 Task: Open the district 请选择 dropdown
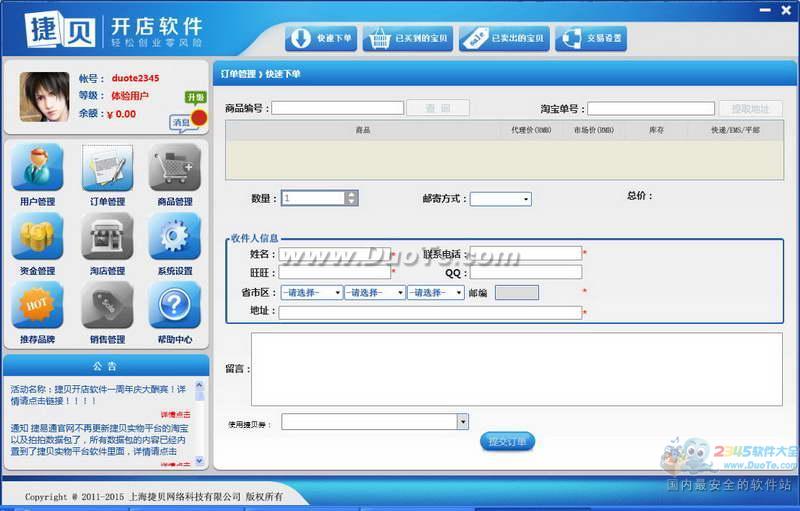point(436,292)
